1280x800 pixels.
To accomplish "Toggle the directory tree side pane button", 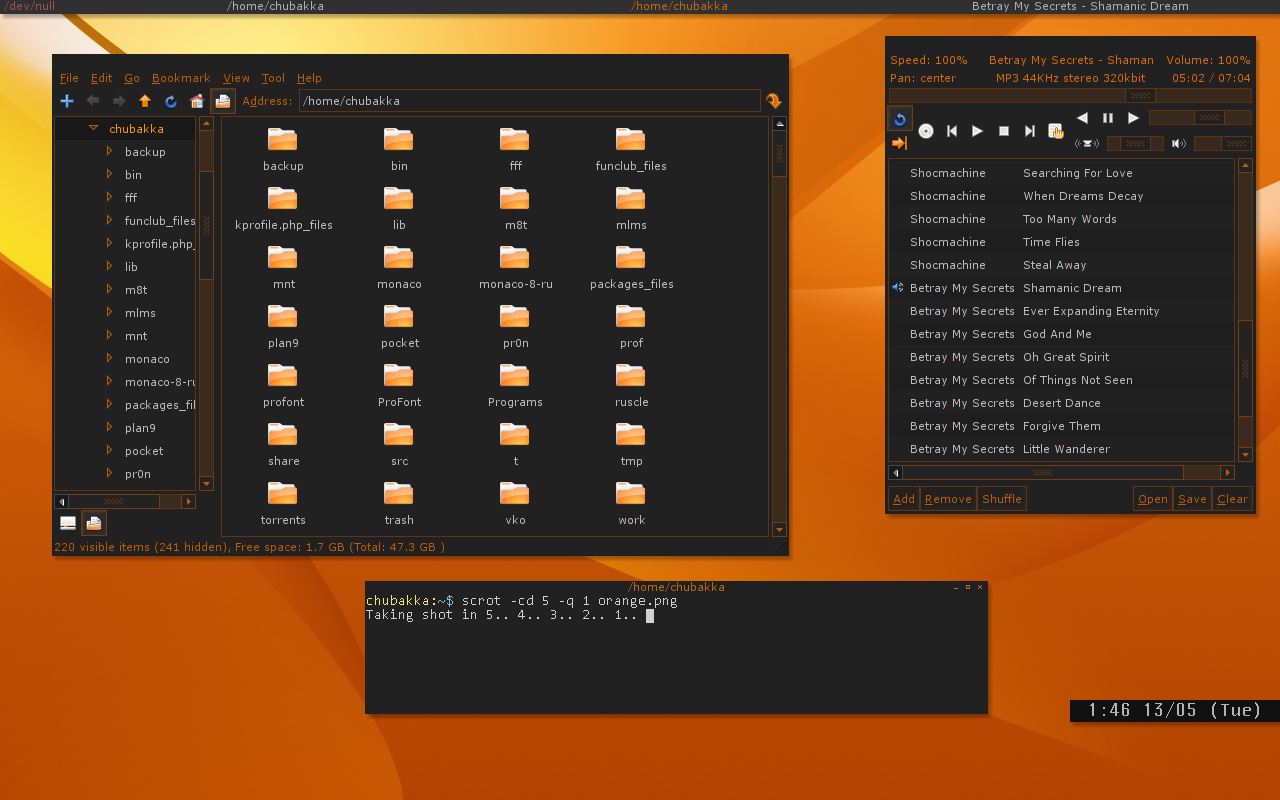I will pos(93,523).
